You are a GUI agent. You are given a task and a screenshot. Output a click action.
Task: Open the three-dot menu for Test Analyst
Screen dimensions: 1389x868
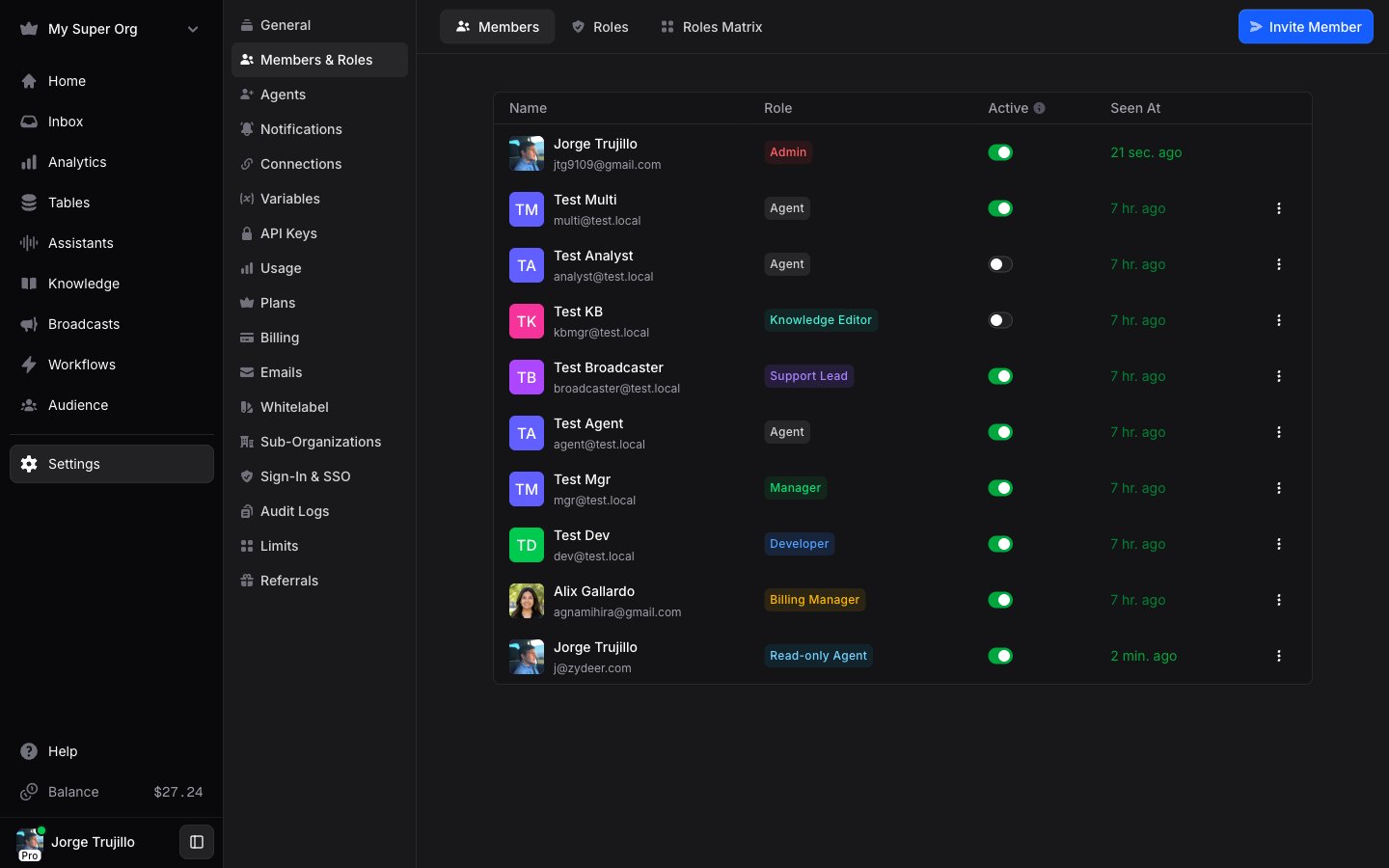(x=1279, y=264)
